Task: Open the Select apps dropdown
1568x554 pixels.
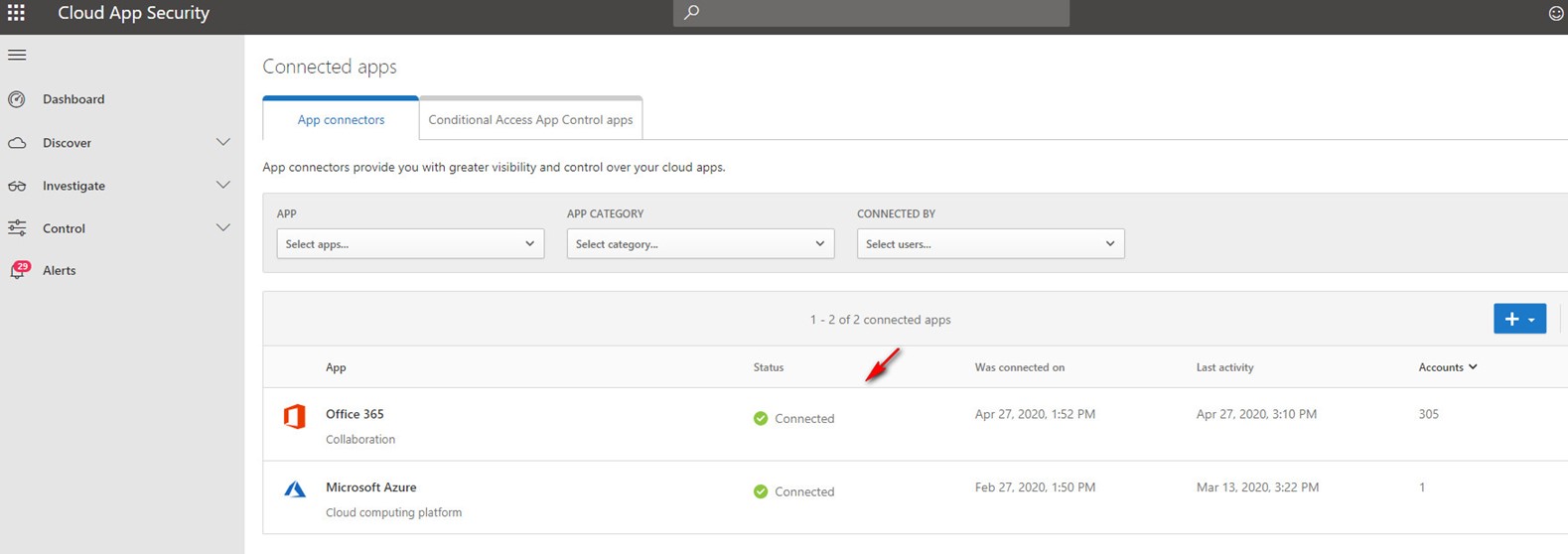Action: click(410, 243)
